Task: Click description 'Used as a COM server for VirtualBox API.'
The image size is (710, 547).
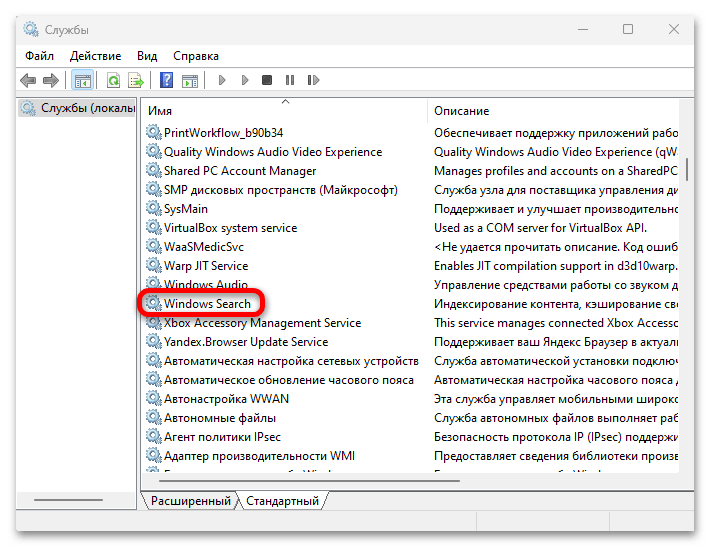Action: 540,228
